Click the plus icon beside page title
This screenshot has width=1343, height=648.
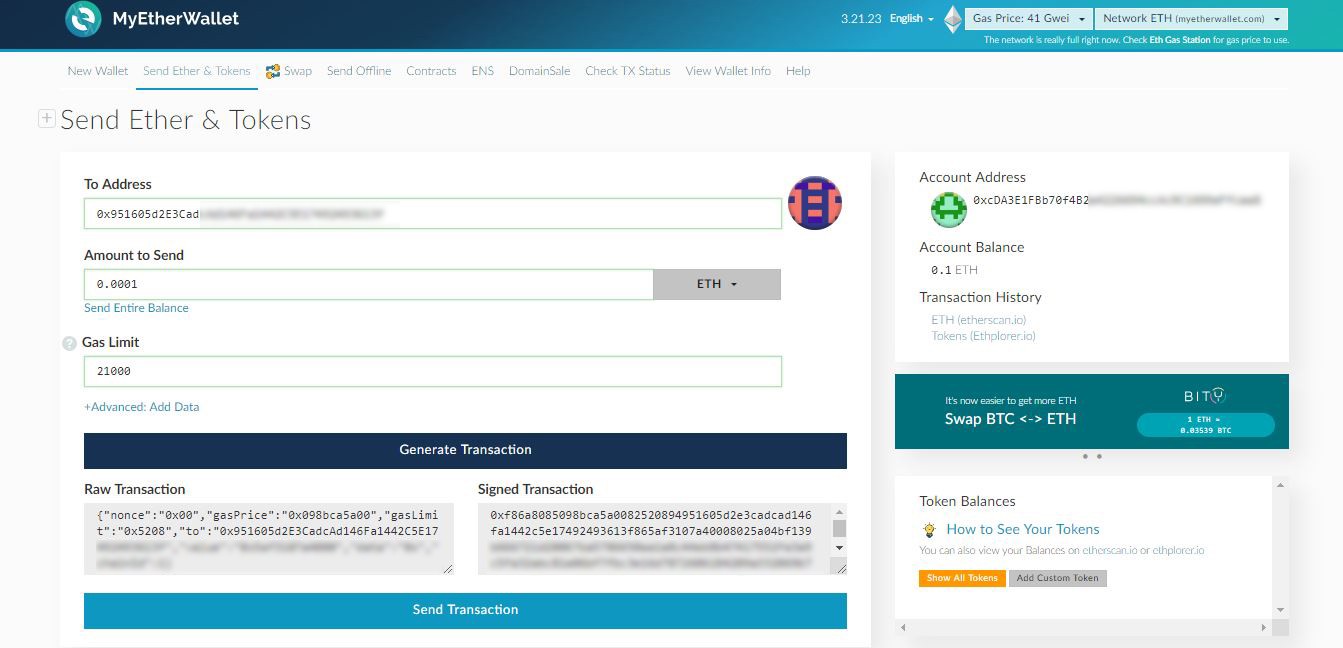tap(46, 119)
